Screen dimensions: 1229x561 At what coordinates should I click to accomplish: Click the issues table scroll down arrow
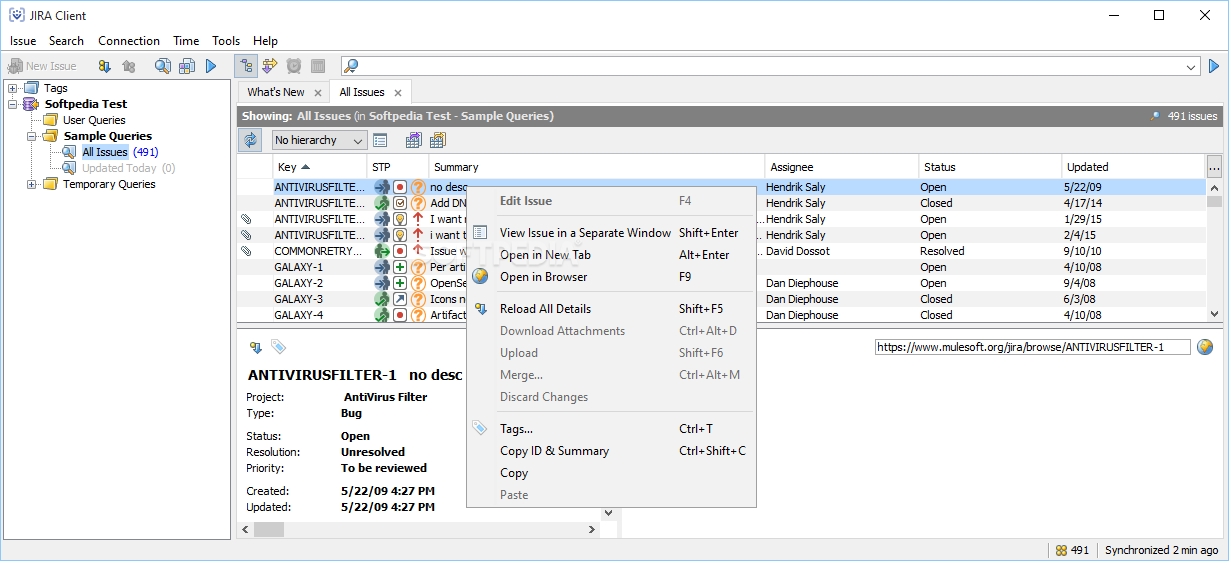(x=1214, y=314)
